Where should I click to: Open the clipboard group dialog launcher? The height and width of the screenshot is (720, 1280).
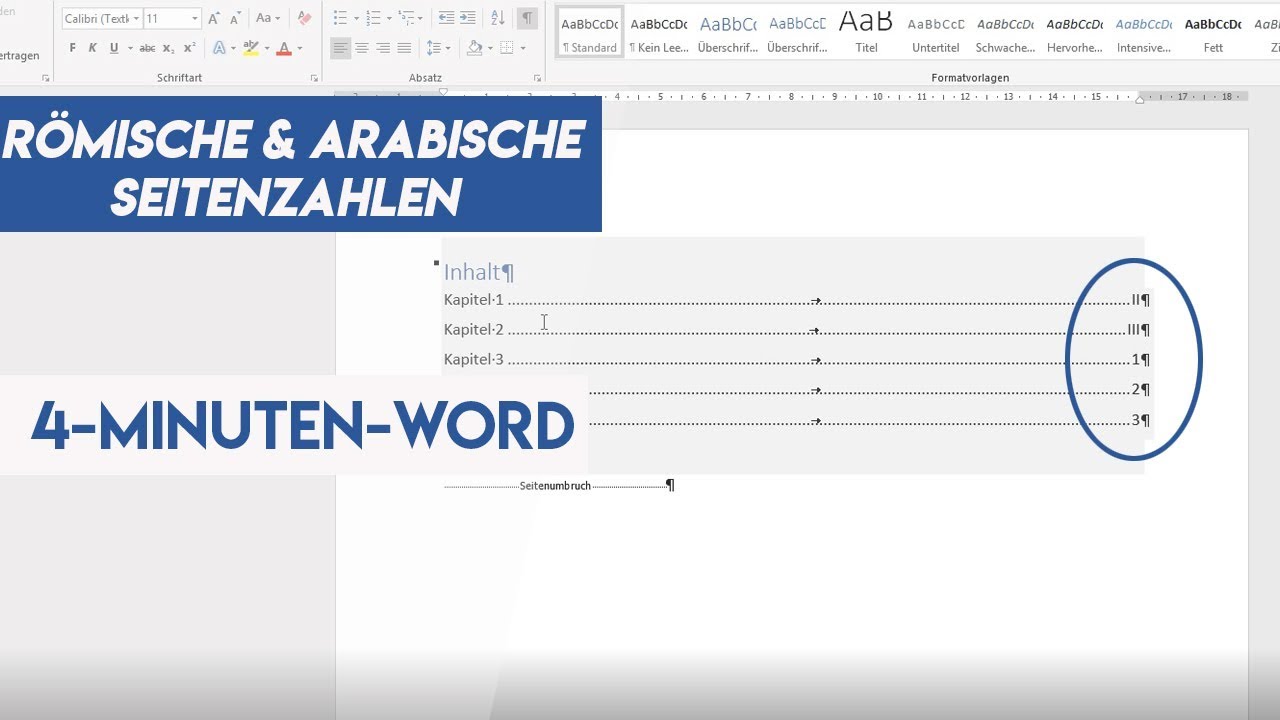coord(46,78)
